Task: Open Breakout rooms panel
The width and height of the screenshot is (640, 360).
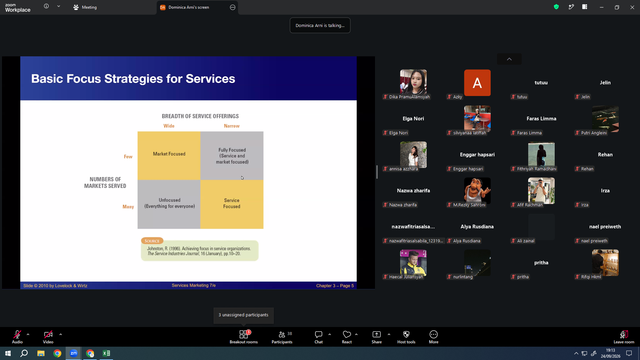Action: click(243, 337)
